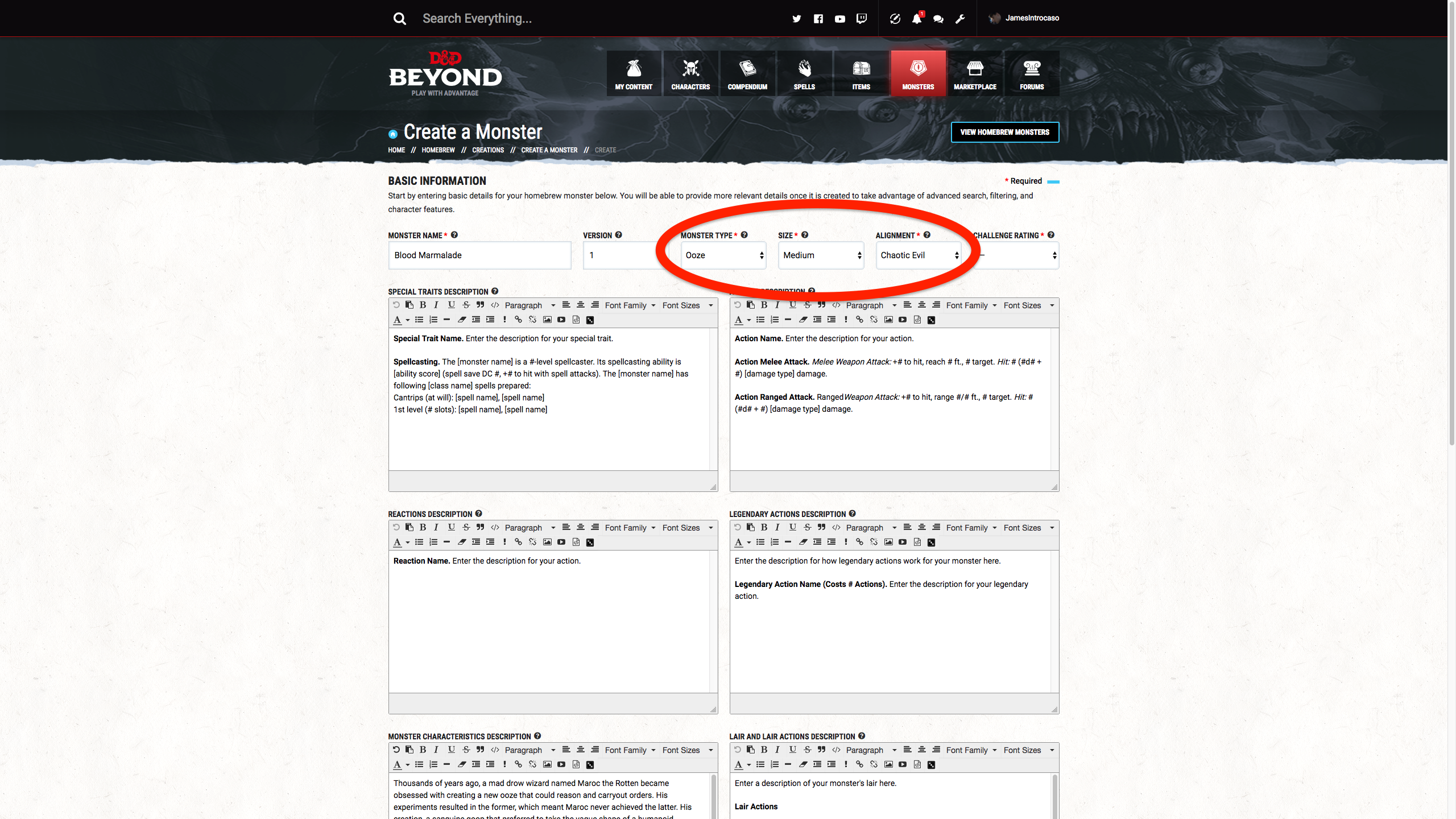Open the Challenge Rating dropdown
The height and width of the screenshot is (819, 1456).
tap(1016, 255)
